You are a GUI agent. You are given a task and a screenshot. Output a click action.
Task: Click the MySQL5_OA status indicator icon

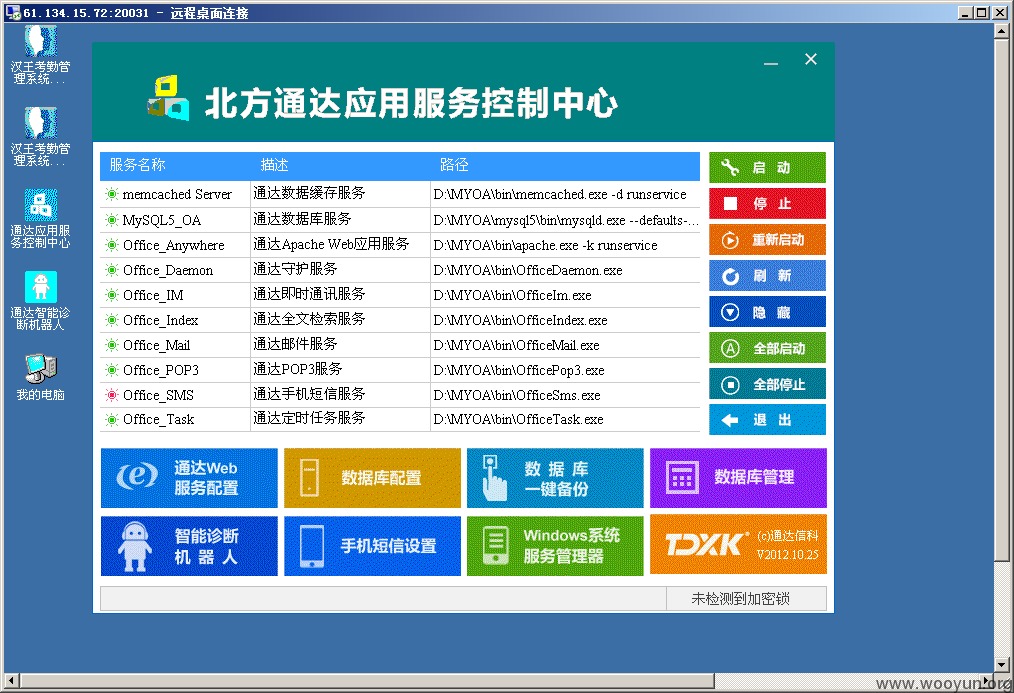coord(112,220)
